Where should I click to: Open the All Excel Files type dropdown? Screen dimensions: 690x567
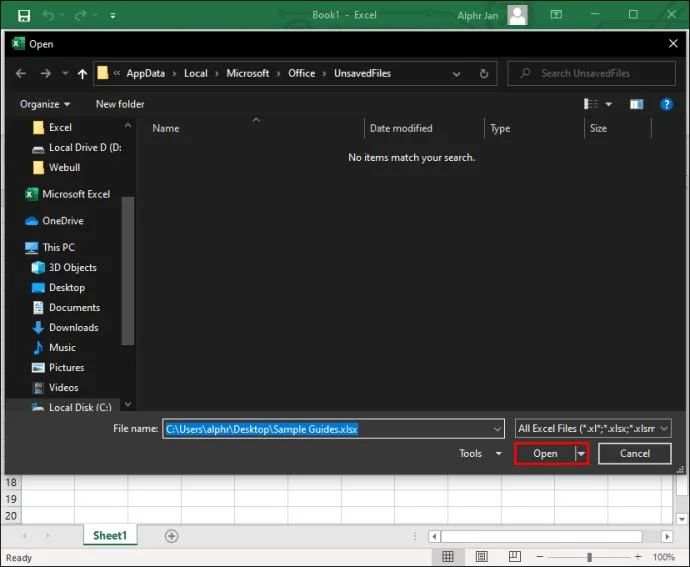point(593,429)
